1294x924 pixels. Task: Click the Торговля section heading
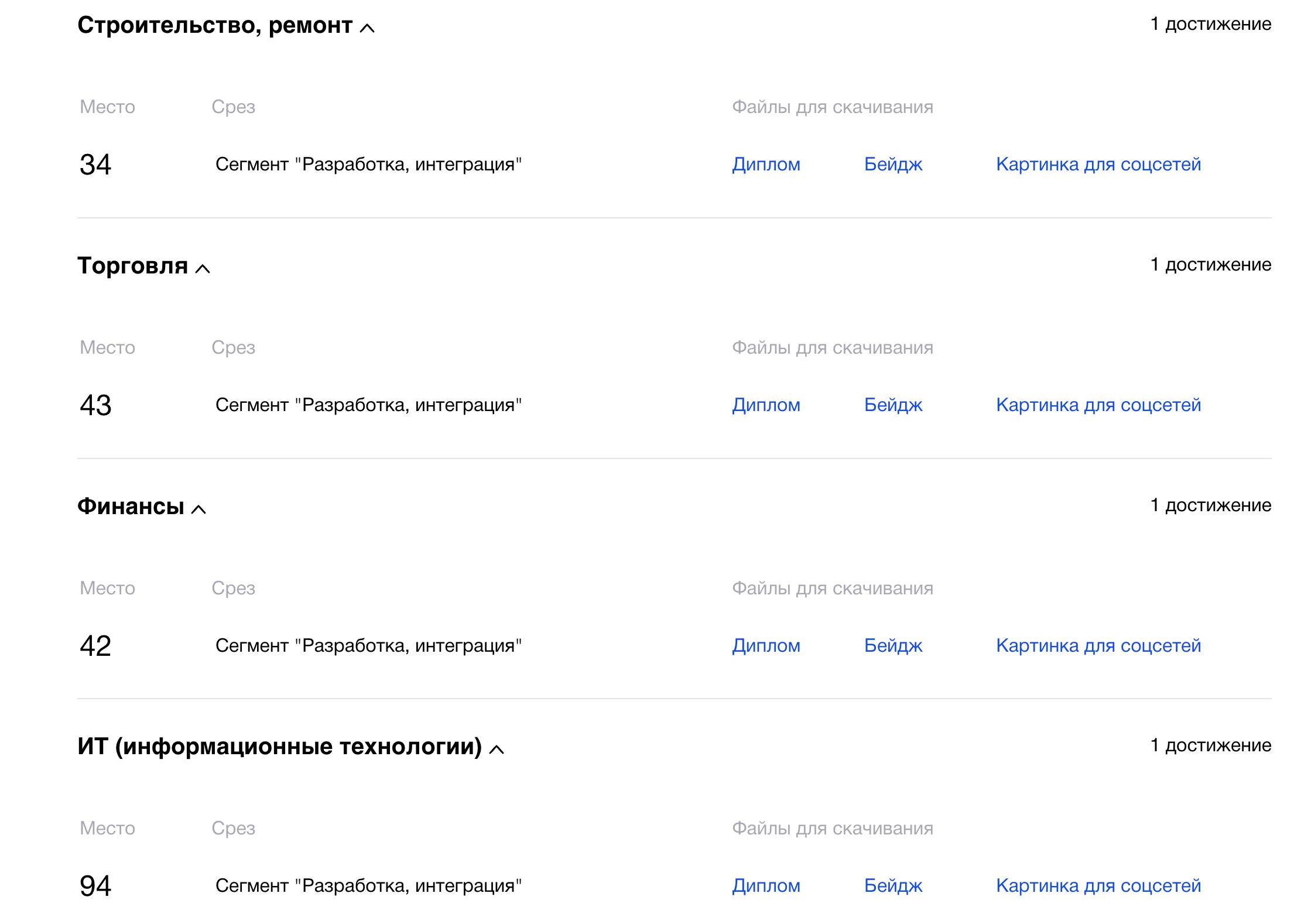[x=132, y=266]
